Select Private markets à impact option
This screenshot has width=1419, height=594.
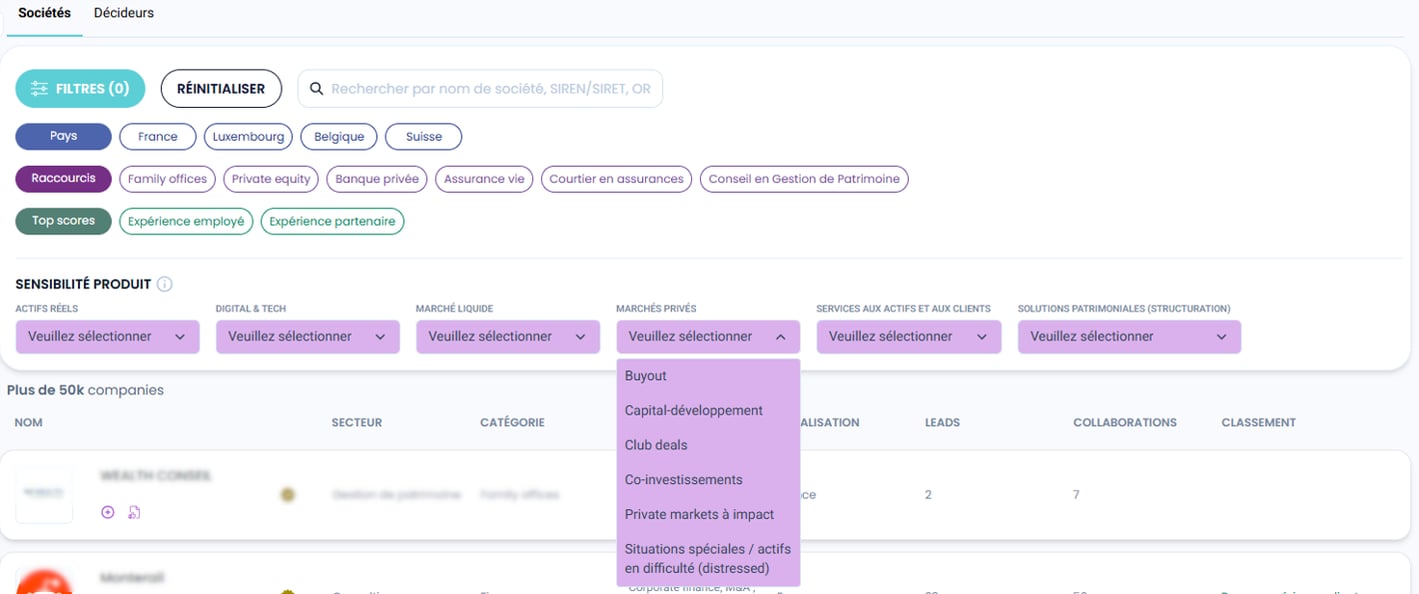click(x=699, y=514)
